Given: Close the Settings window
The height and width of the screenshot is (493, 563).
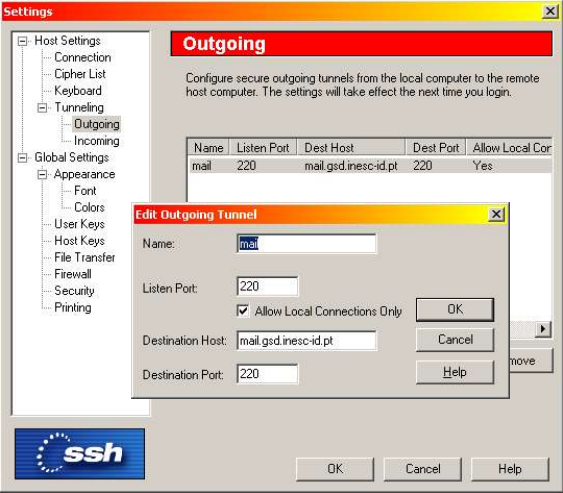Looking at the screenshot, I should pos(550,11).
